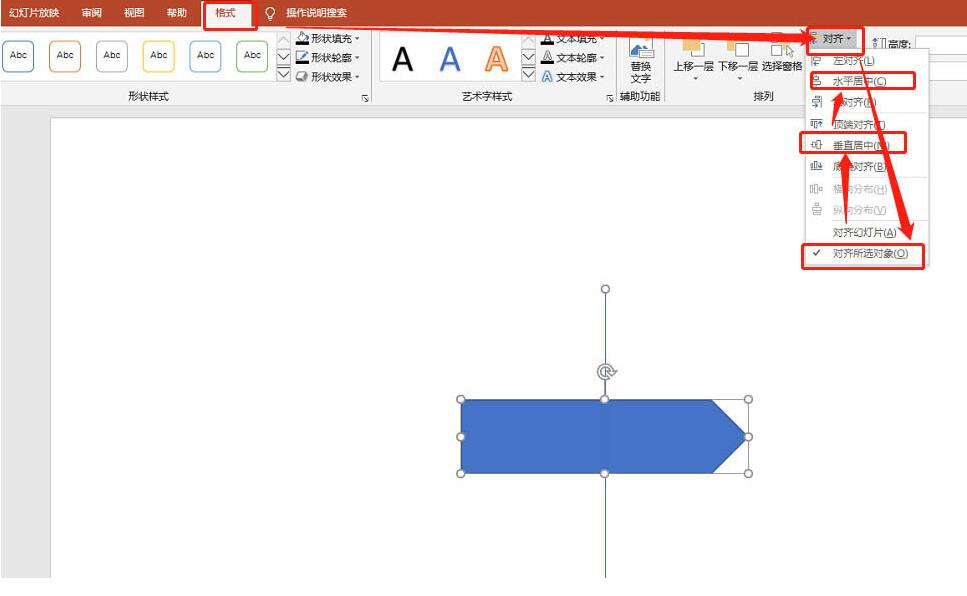967x596 pixels.
Task: Pick the yellow Abc shape style swatch
Action: 158,56
